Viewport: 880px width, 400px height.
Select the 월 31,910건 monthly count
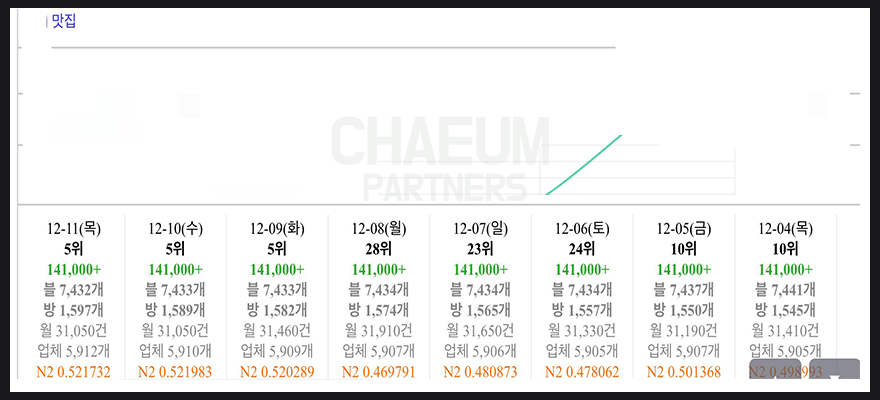click(x=379, y=330)
